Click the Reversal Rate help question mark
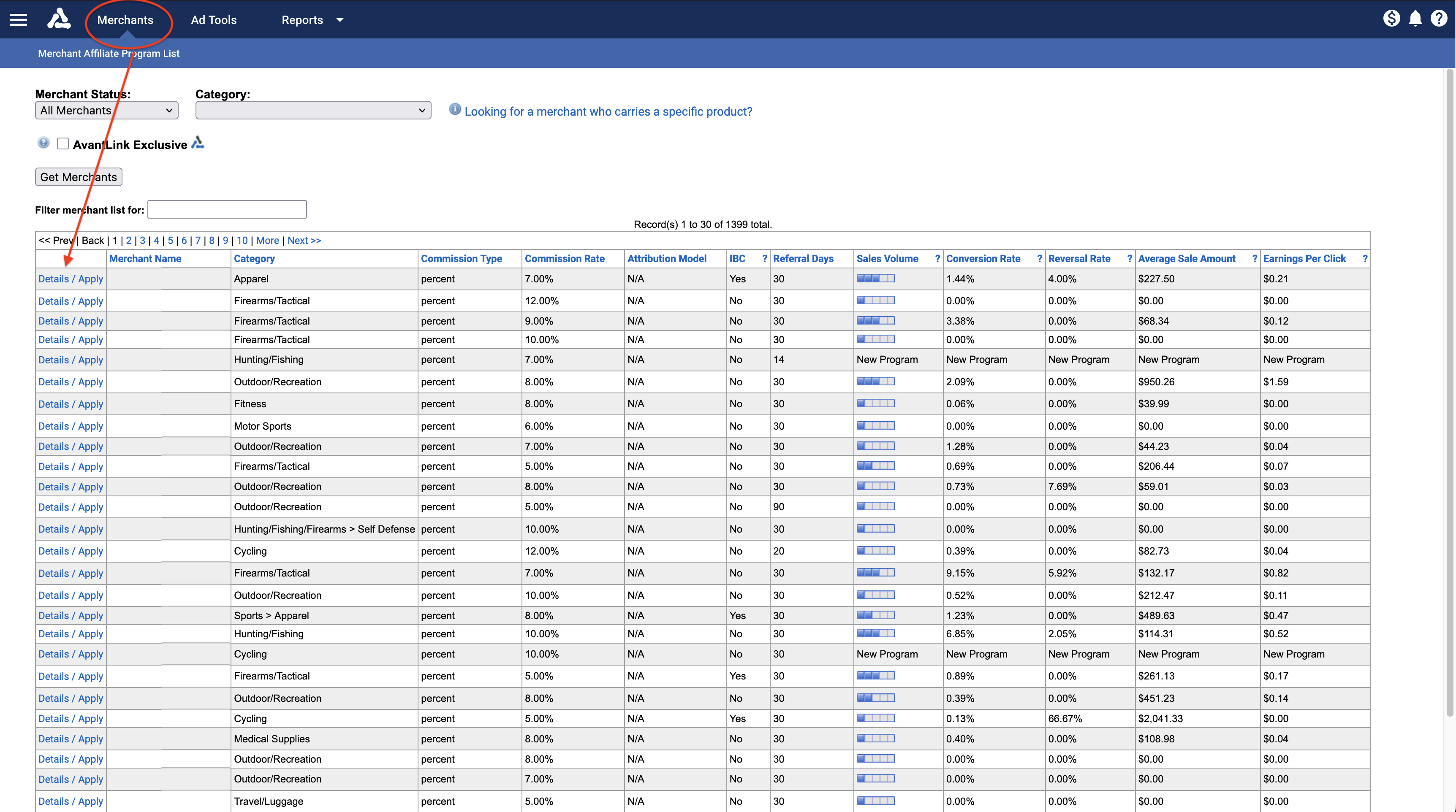The height and width of the screenshot is (812, 1456). [x=1129, y=259]
